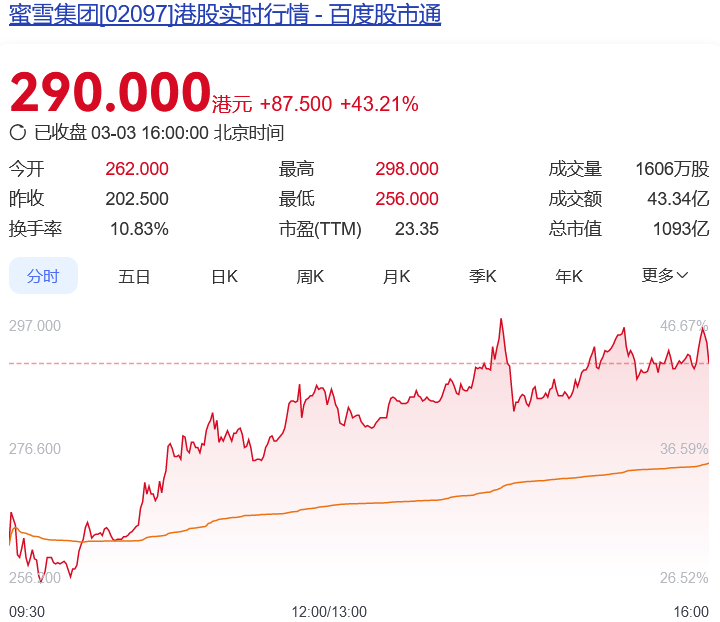Click the 成交额 value 43.34亿
Viewport: 720px width, 622px height.
(x=678, y=199)
